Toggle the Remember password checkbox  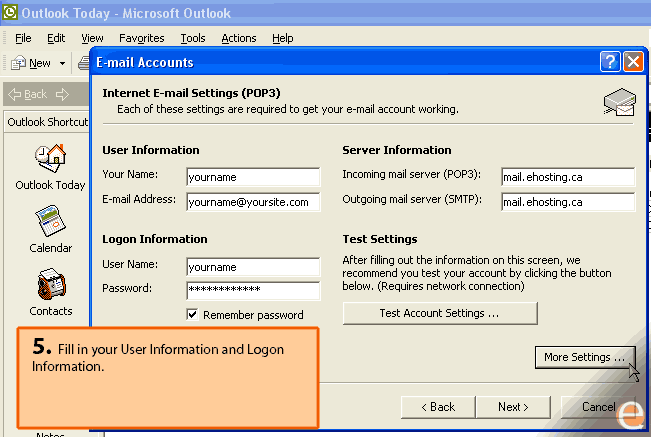pyautogui.click(x=193, y=315)
